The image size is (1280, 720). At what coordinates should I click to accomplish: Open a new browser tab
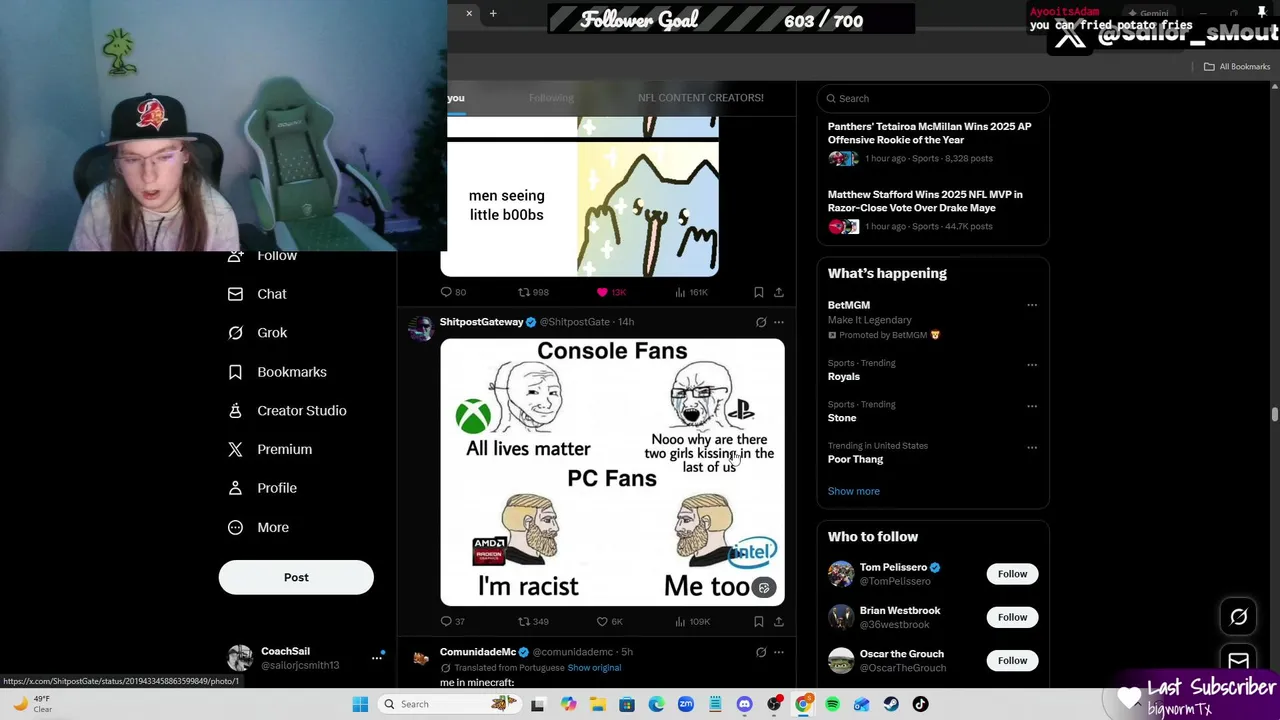[x=493, y=13]
